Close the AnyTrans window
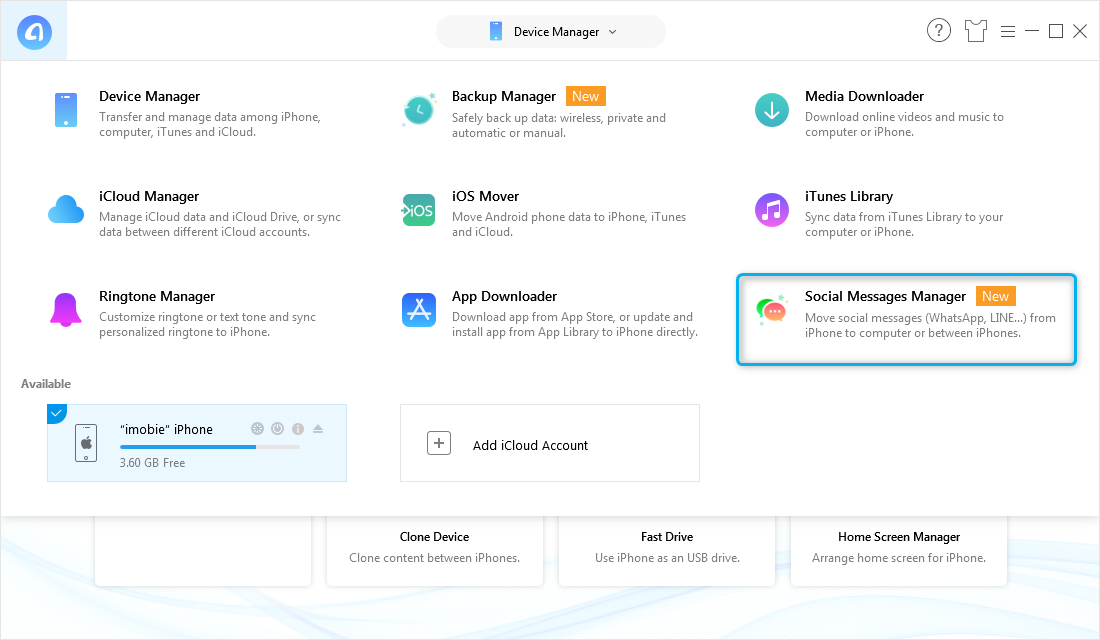Viewport: 1100px width, 640px height. [1080, 31]
